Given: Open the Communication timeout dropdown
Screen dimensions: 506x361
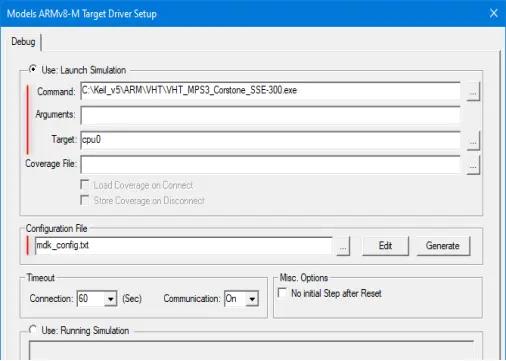Looking at the screenshot, I should (252, 299).
